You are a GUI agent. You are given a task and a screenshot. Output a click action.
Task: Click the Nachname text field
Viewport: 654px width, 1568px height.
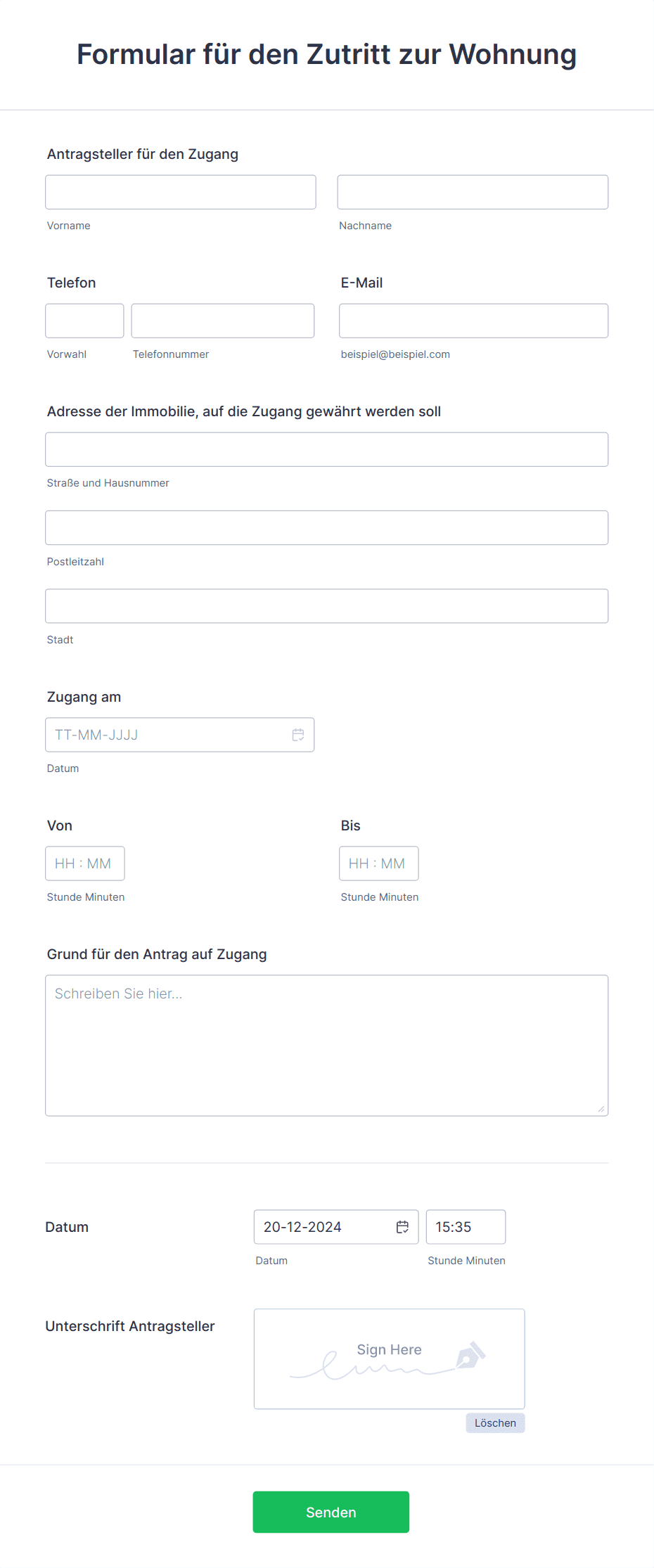(473, 192)
